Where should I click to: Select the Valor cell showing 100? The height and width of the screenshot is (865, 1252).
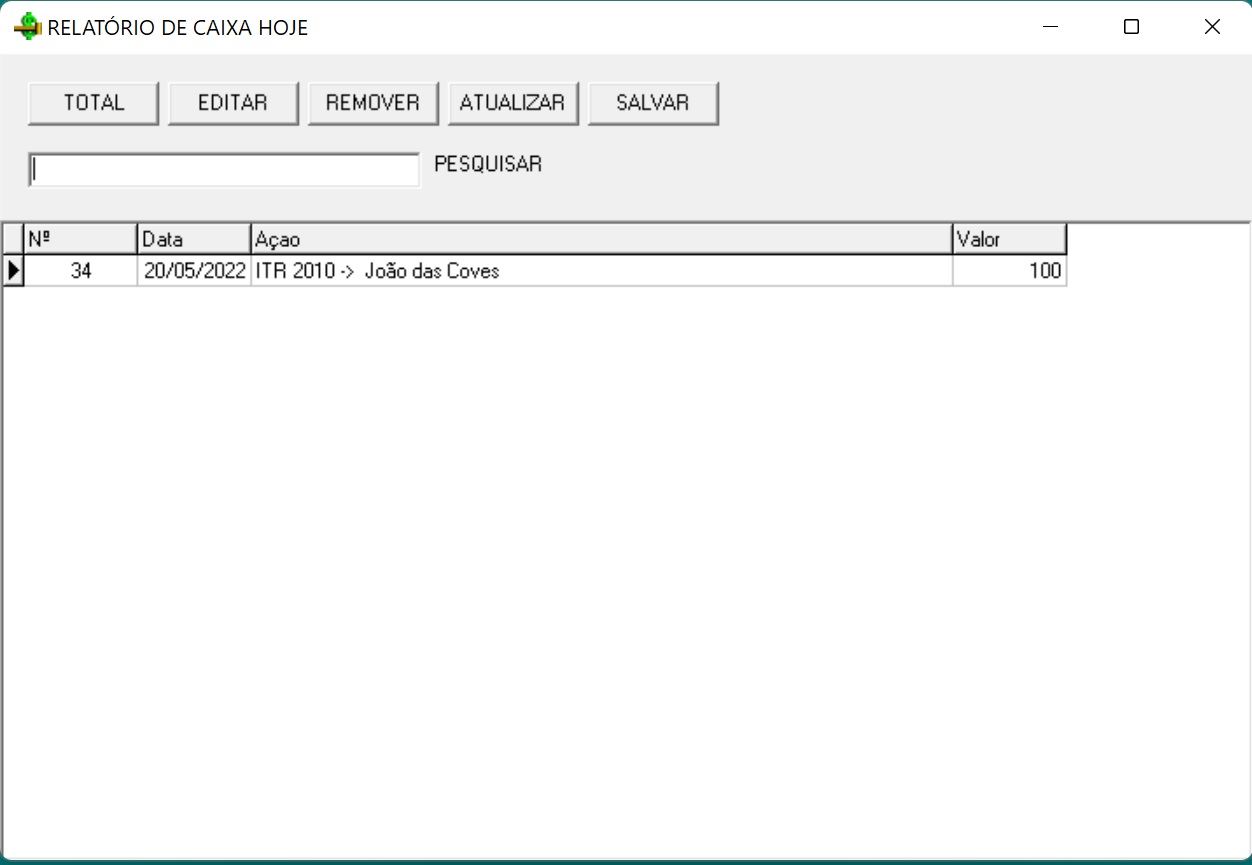[x=1008, y=271]
